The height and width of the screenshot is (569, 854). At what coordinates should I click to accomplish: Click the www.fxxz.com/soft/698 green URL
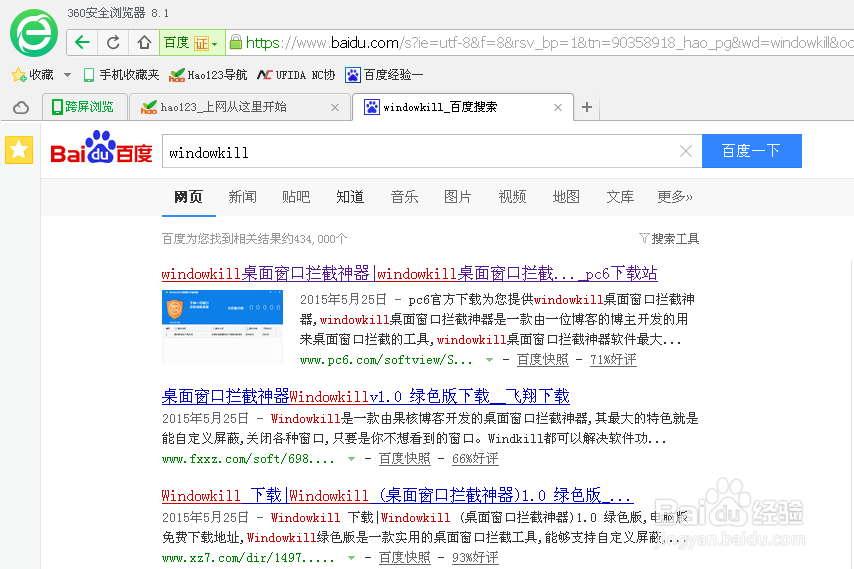pyautogui.click(x=248, y=459)
